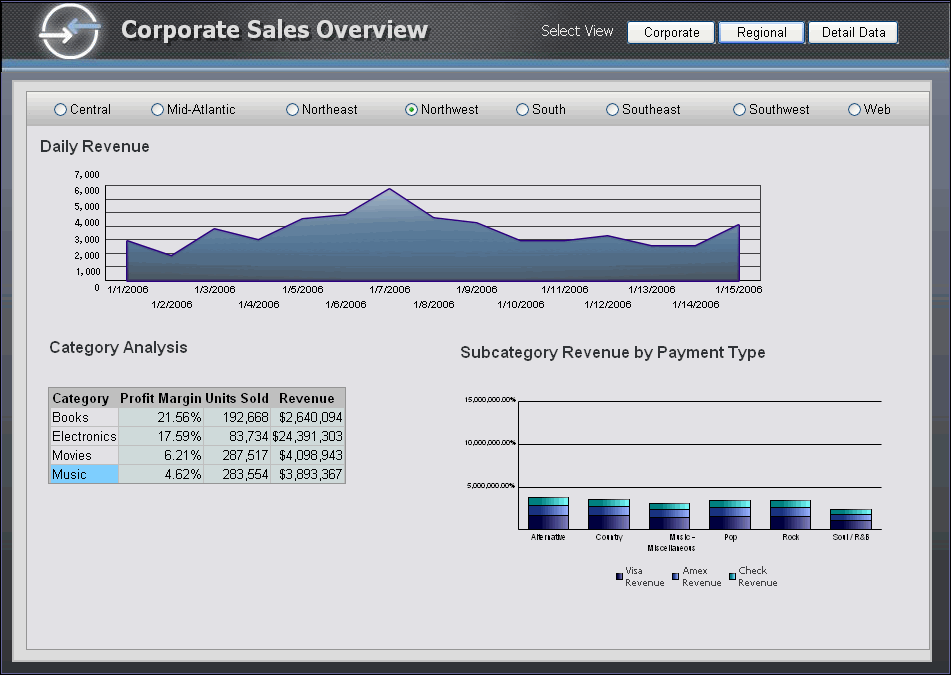Select the Northeast radio button
The height and width of the screenshot is (676, 951).
[x=293, y=110]
